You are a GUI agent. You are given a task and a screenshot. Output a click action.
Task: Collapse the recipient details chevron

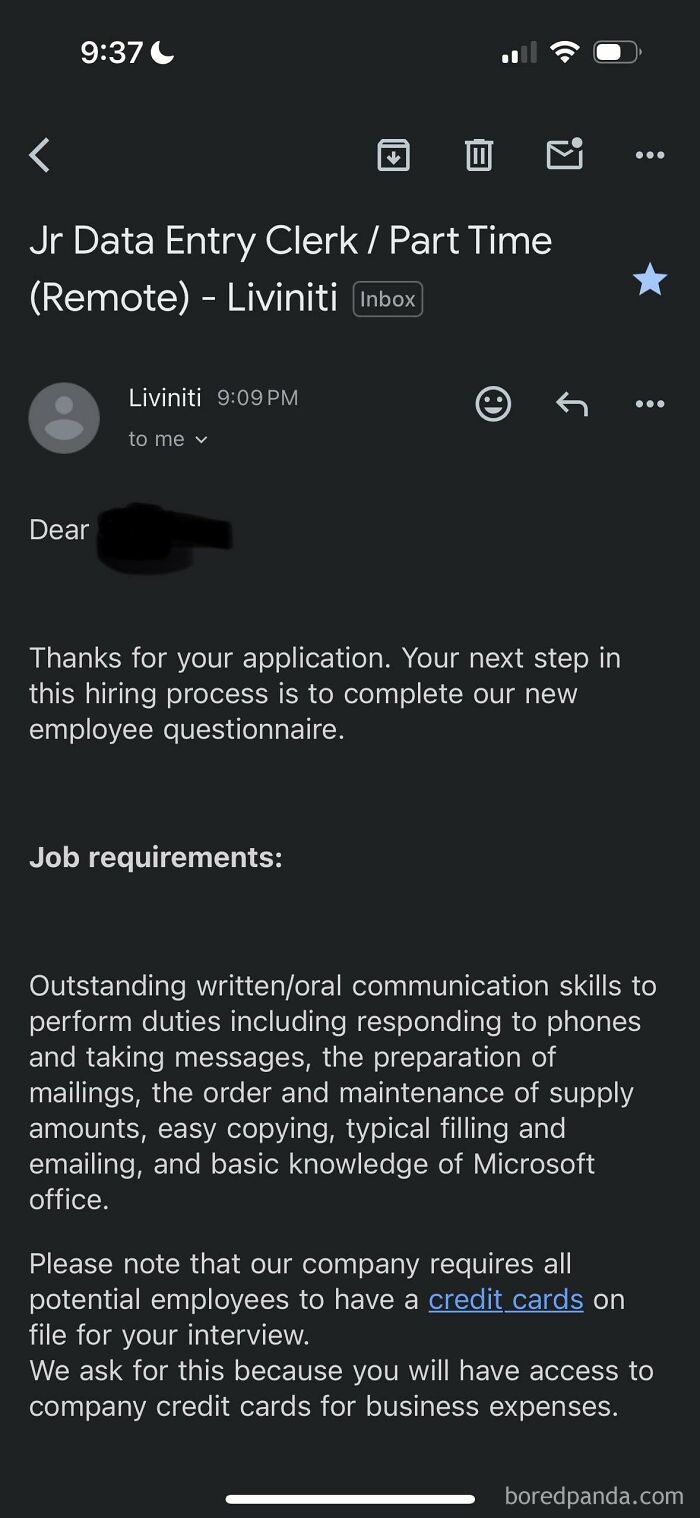pos(203,439)
